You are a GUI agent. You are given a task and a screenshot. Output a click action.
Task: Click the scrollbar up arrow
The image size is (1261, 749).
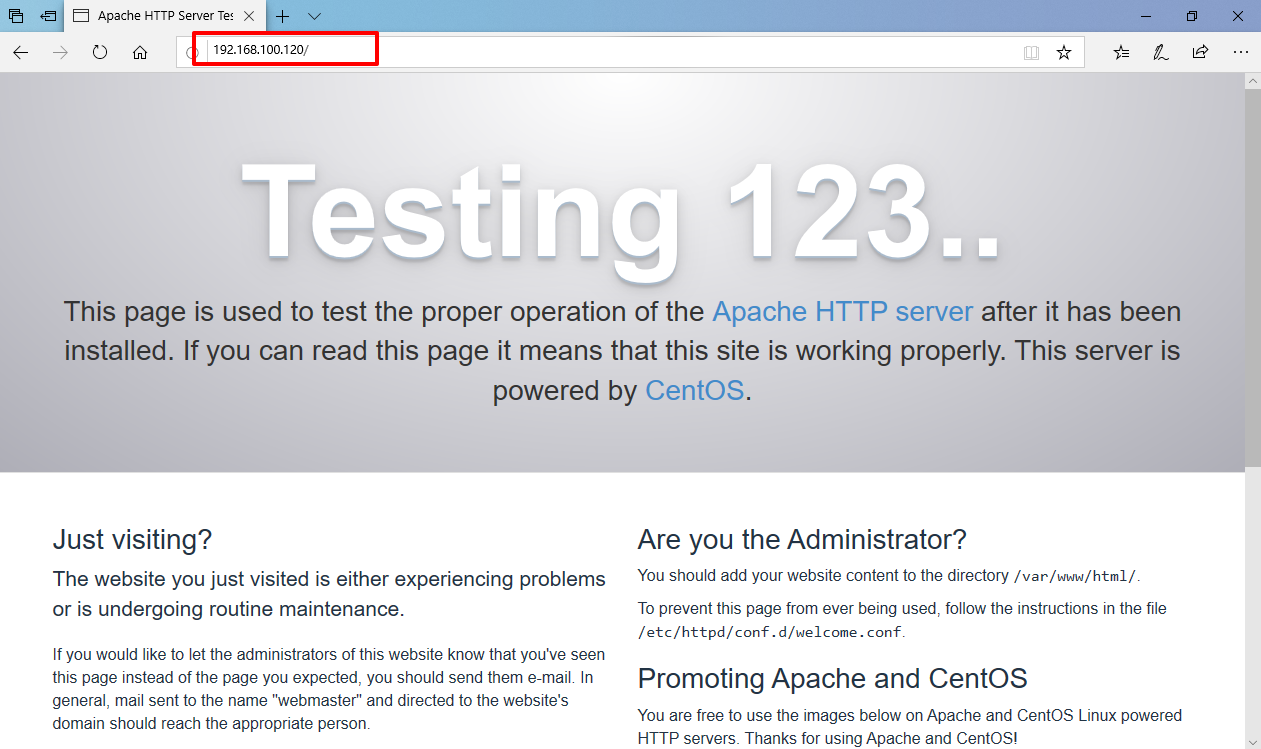(1252, 80)
